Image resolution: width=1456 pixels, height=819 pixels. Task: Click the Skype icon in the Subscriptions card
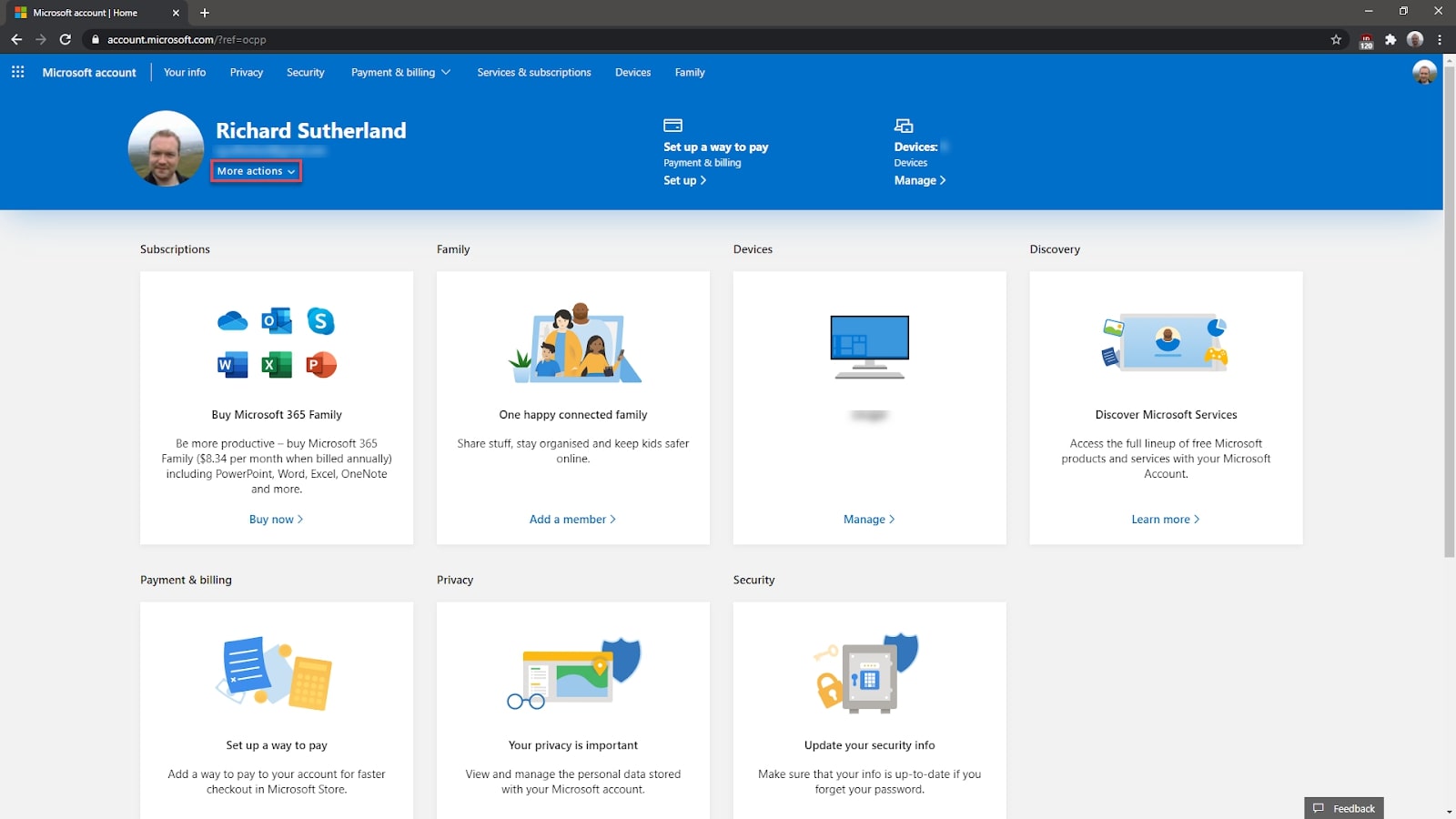coord(320,320)
